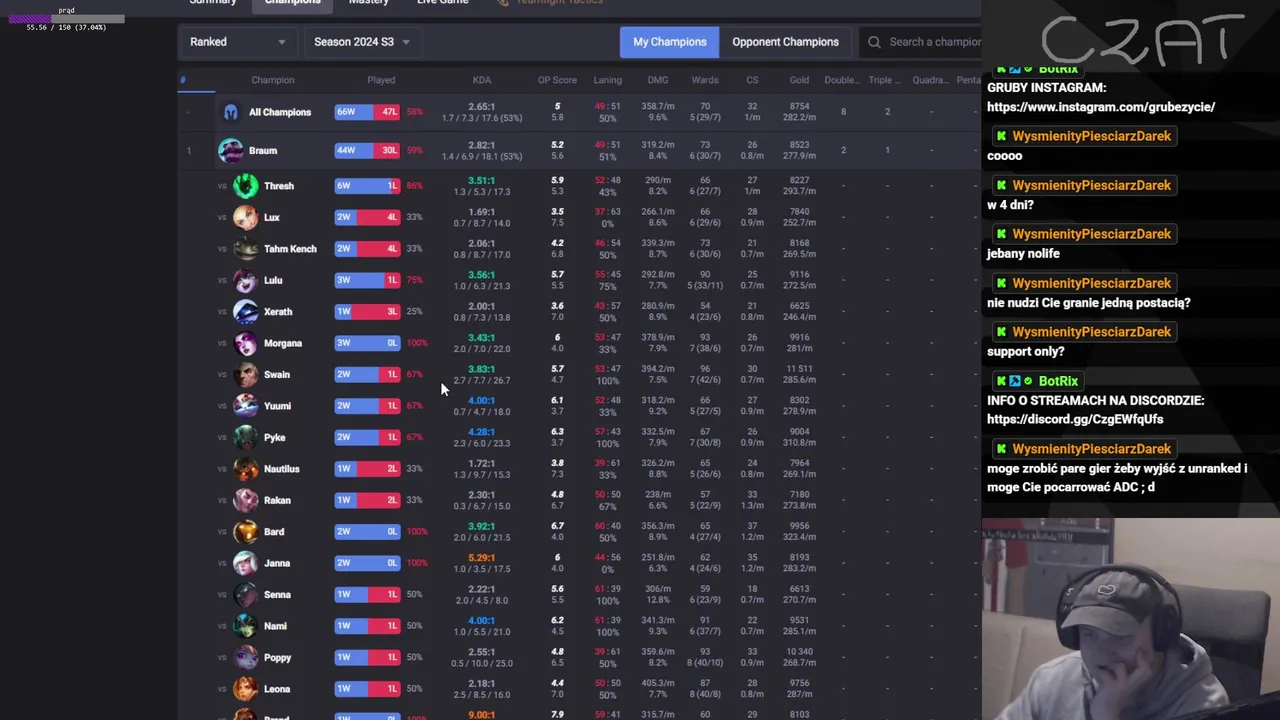This screenshot has width=1280, height=720.
Task: Click the Yuumi portrait icon
Action: tap(245, 406)
